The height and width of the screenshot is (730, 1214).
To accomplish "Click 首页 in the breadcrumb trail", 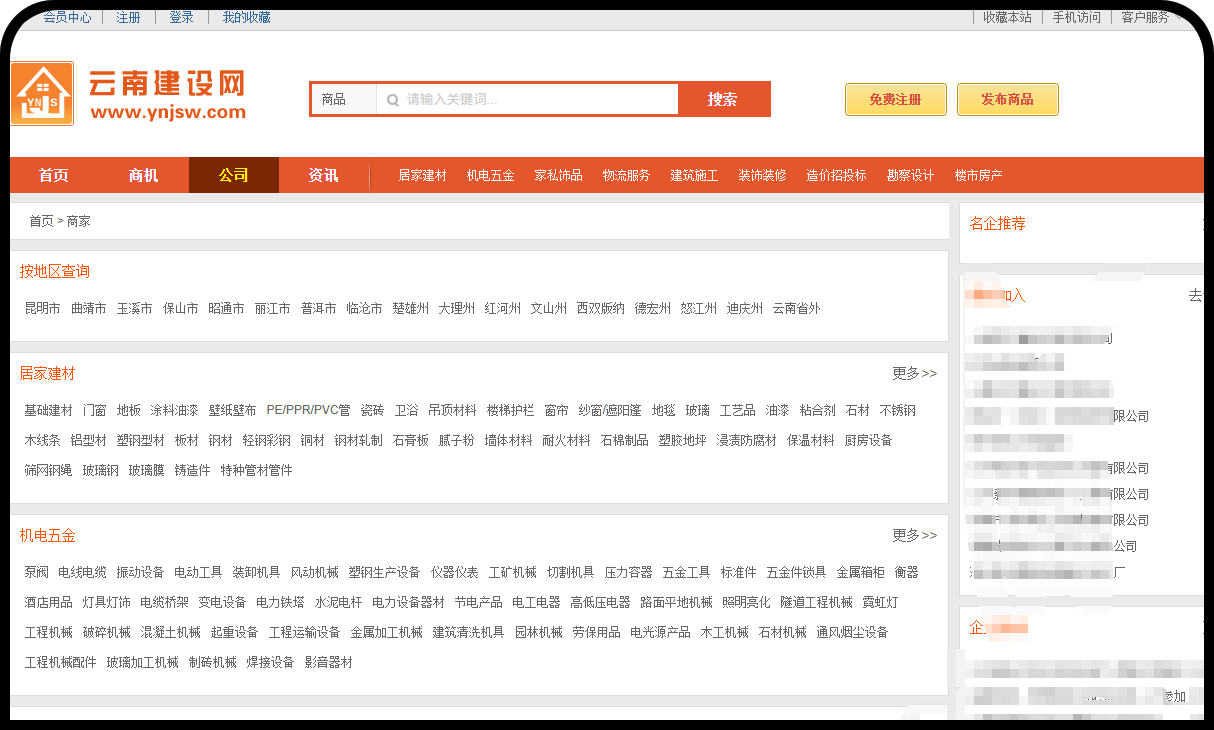I will 41,221.
